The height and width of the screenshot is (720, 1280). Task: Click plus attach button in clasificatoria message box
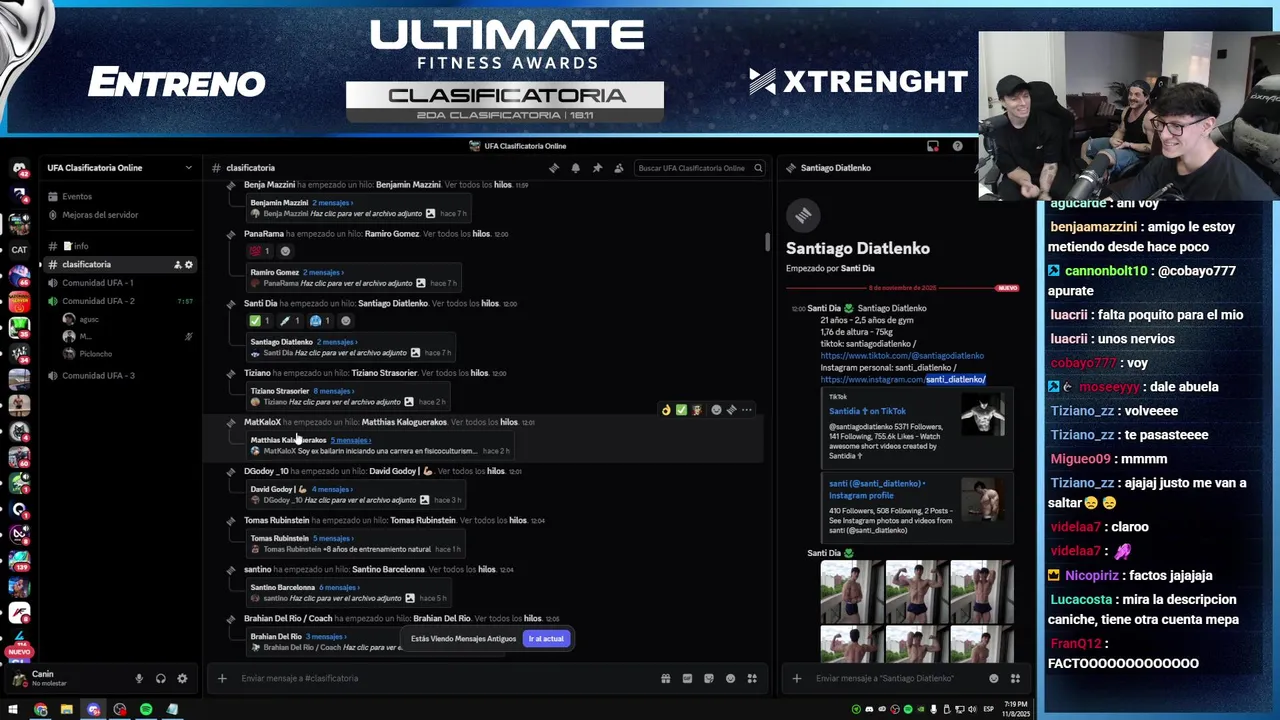(x=222, y=679)
